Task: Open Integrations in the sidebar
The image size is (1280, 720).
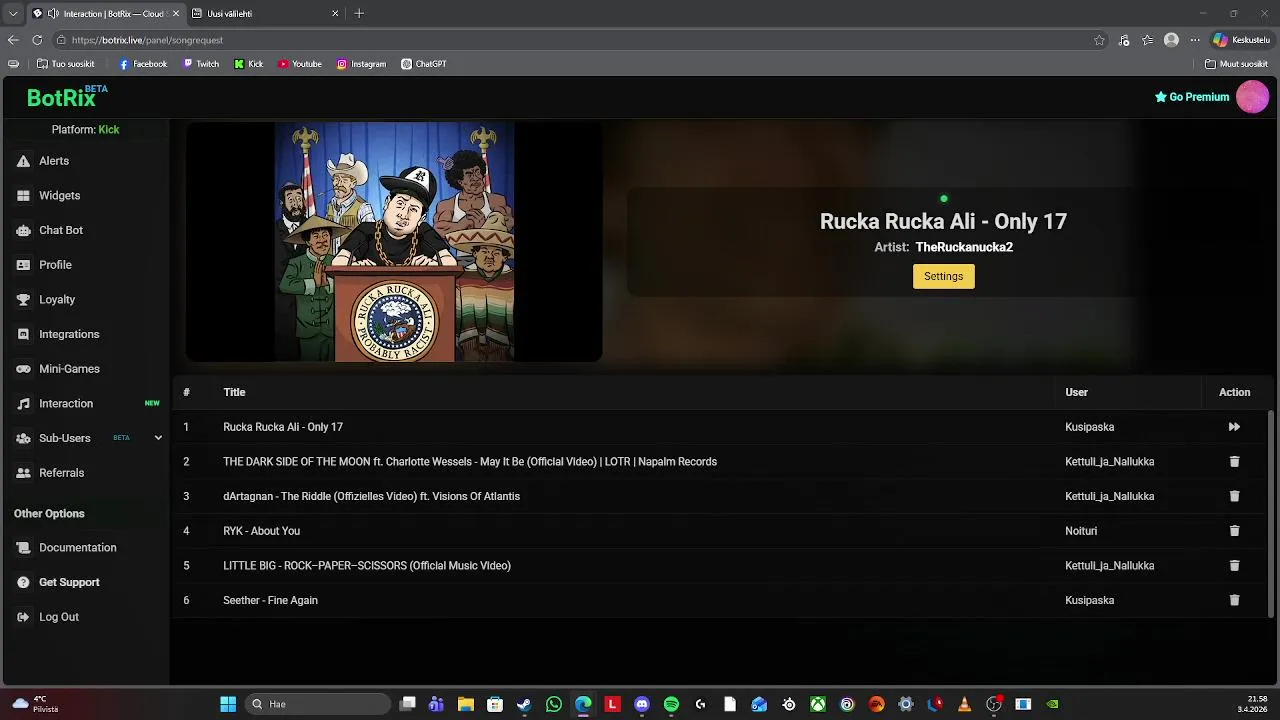Action: 85,334
